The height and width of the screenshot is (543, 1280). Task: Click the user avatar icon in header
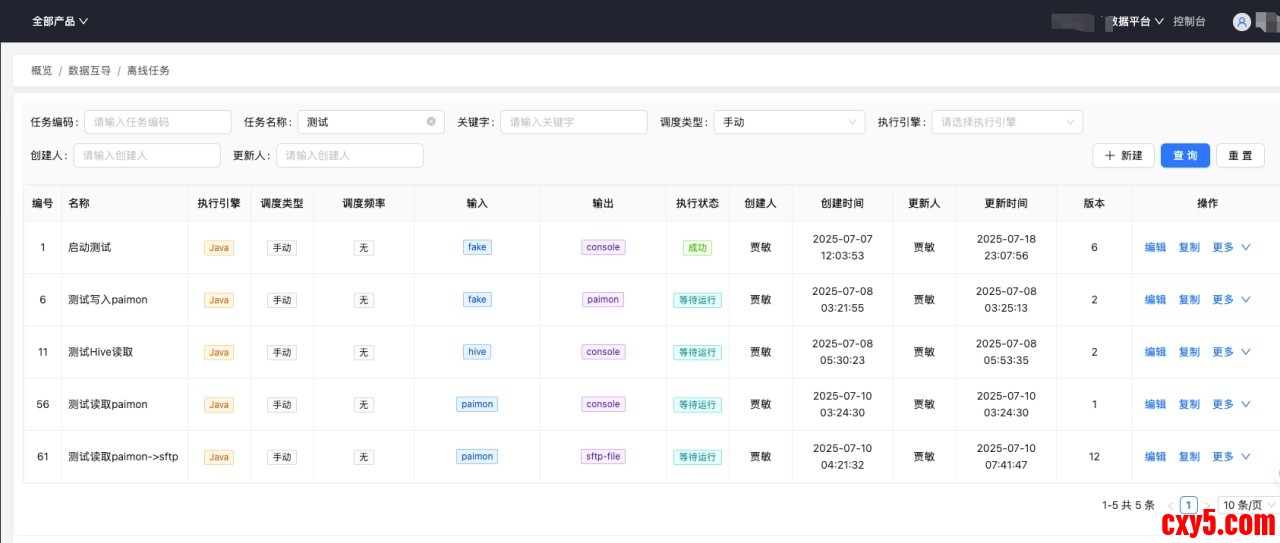click(x=1242, y=21)
